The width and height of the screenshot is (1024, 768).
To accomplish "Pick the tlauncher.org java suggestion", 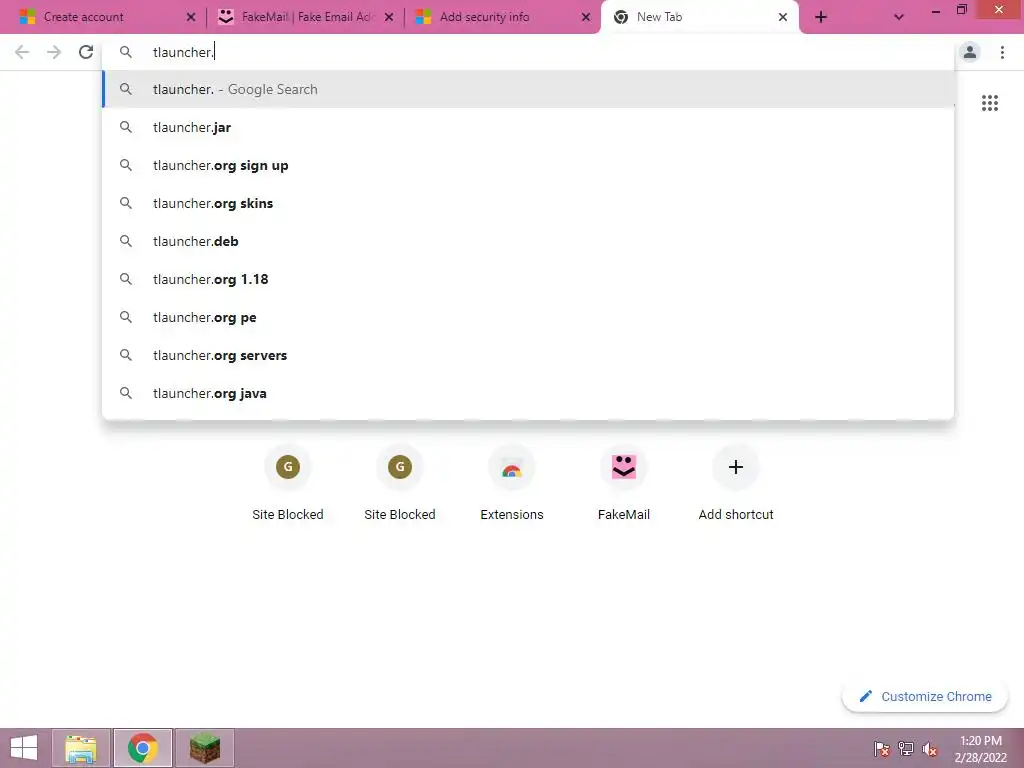I will coord(528,393).
